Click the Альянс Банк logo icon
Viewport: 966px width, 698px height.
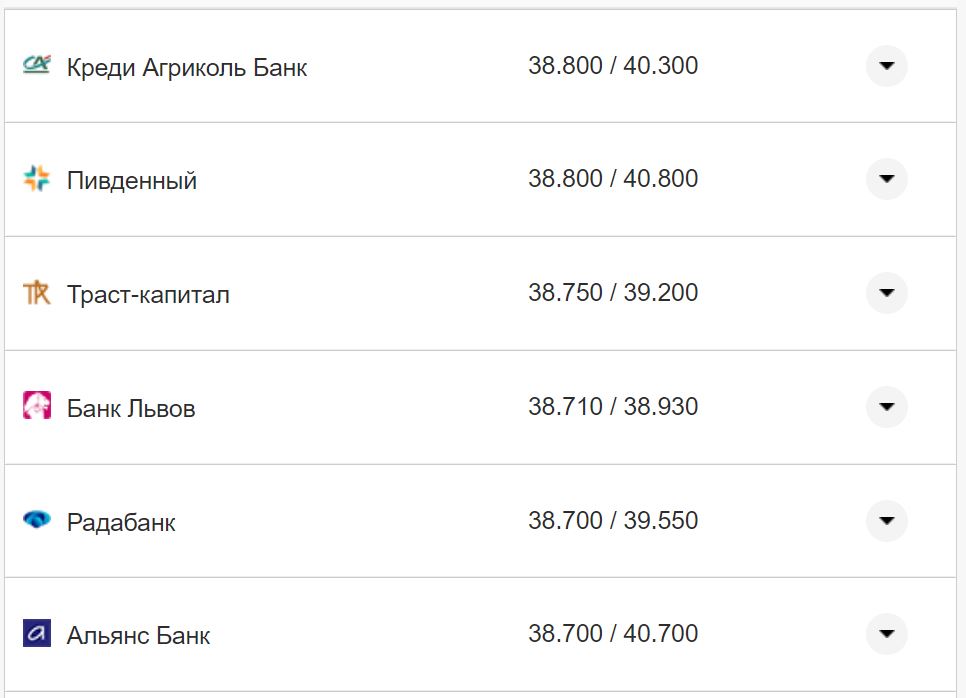tap(36, 633)
